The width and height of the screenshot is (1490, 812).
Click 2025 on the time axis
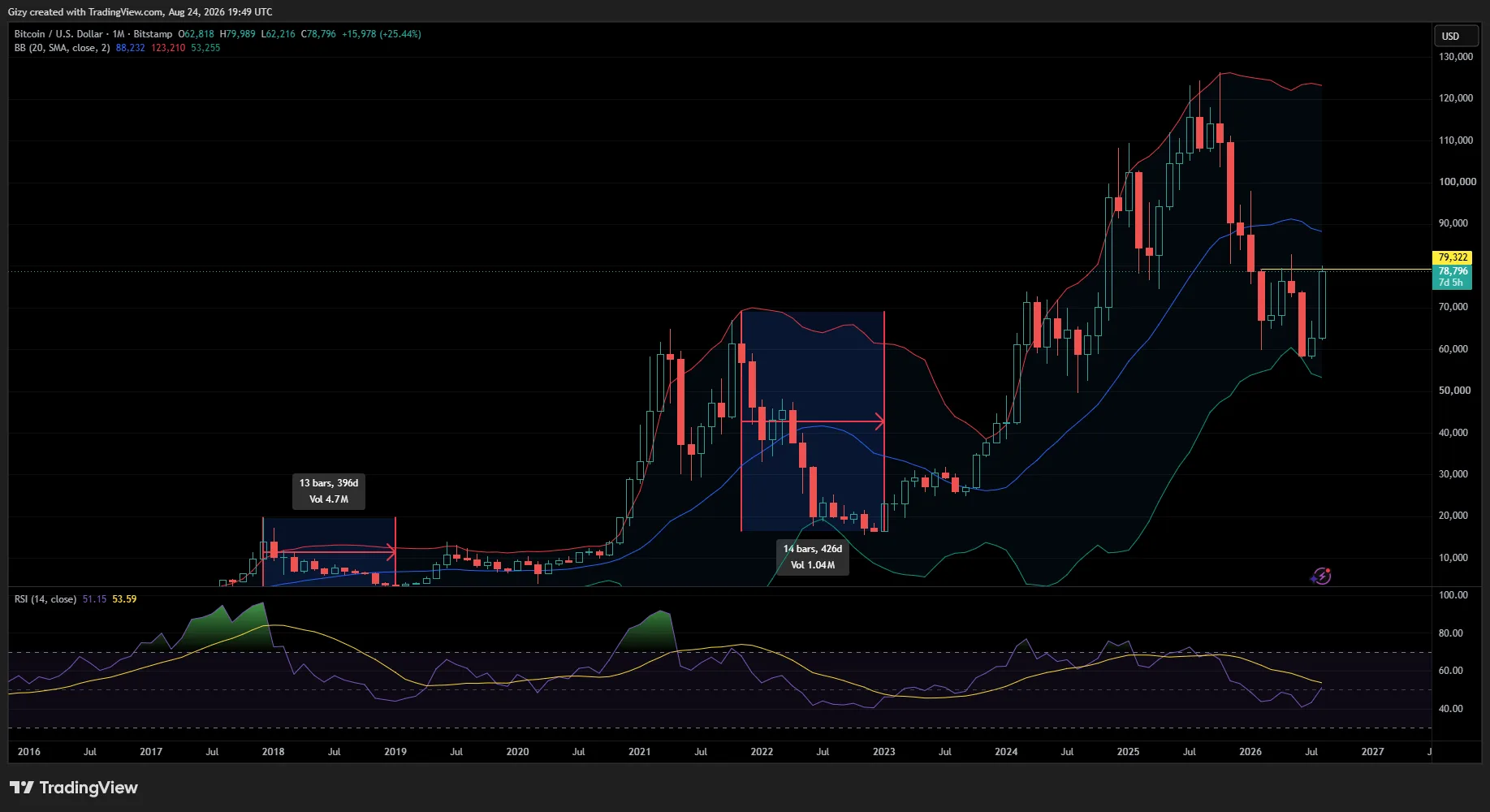click(1129, 752)
